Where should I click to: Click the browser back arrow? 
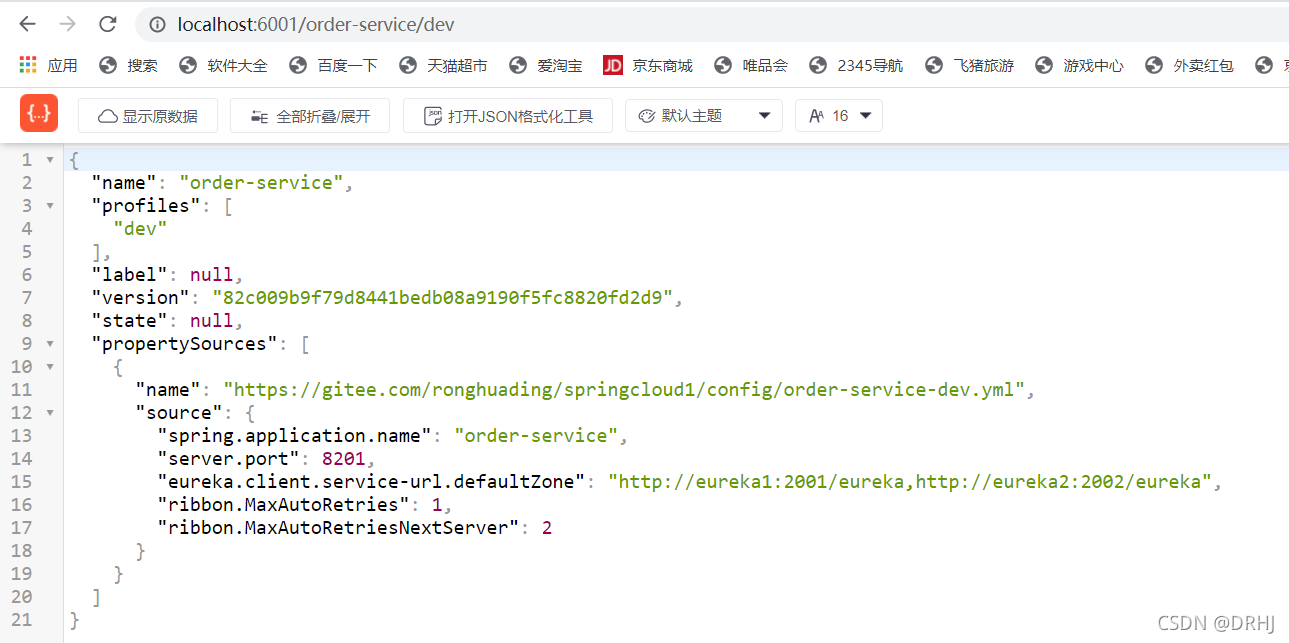click(28, 24)
